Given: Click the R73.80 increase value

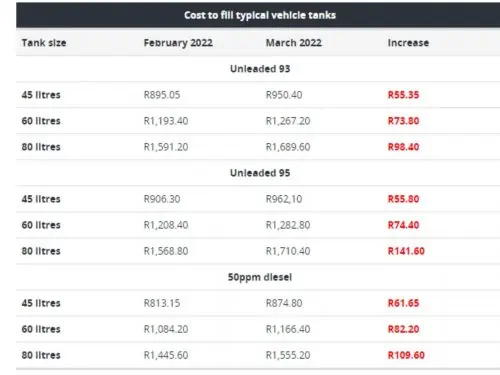Looking at the screenshot, I should [x=403, y=121].
